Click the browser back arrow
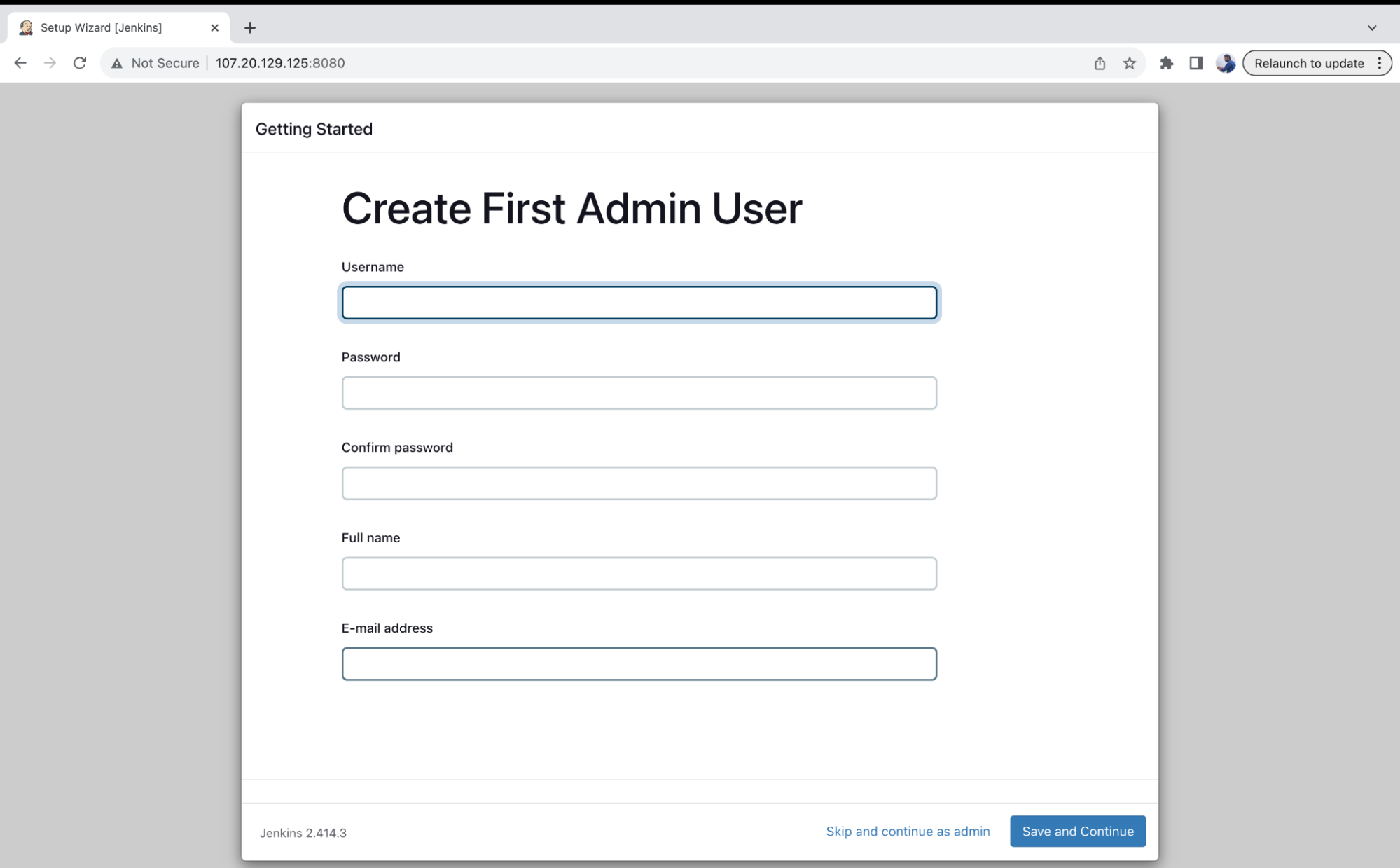 coord(20,63)
